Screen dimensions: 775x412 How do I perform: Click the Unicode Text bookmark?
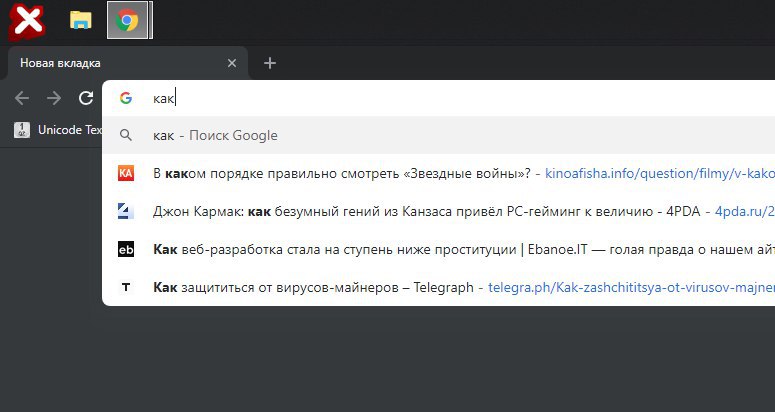tap(60, 130)
